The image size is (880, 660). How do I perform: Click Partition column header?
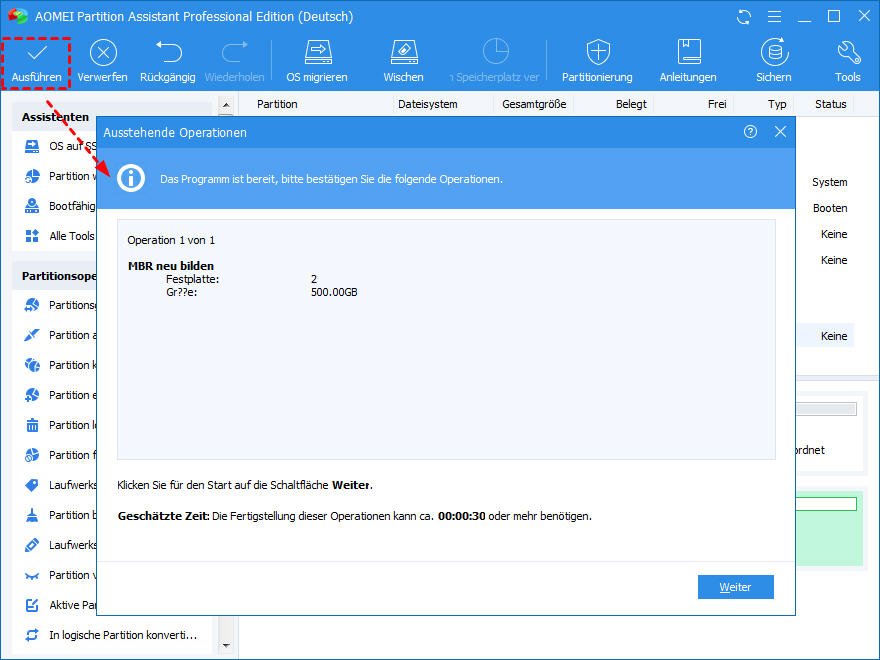click(277, 104)
